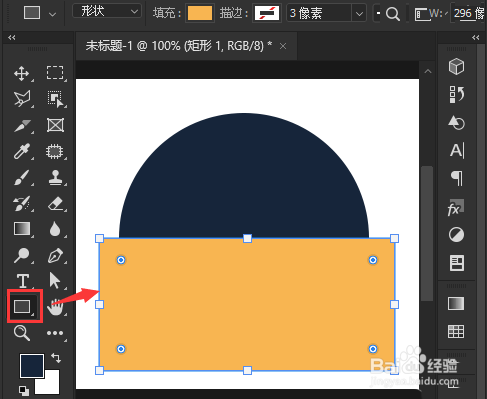Click the foreground color swatch
Image resolution: width=487 pixels, height=399 pixels.
(32, 366)
